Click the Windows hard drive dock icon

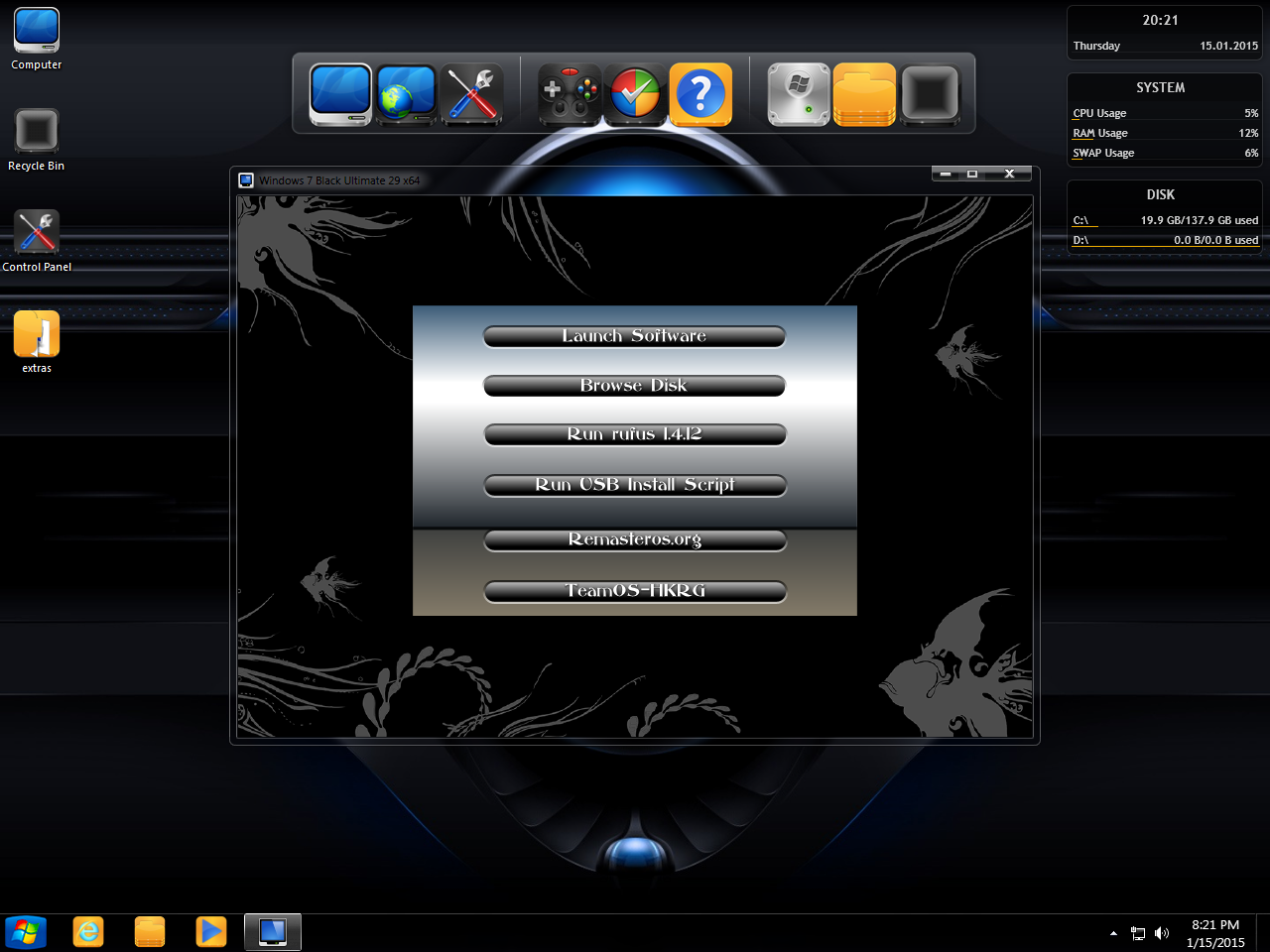point(799,94)
